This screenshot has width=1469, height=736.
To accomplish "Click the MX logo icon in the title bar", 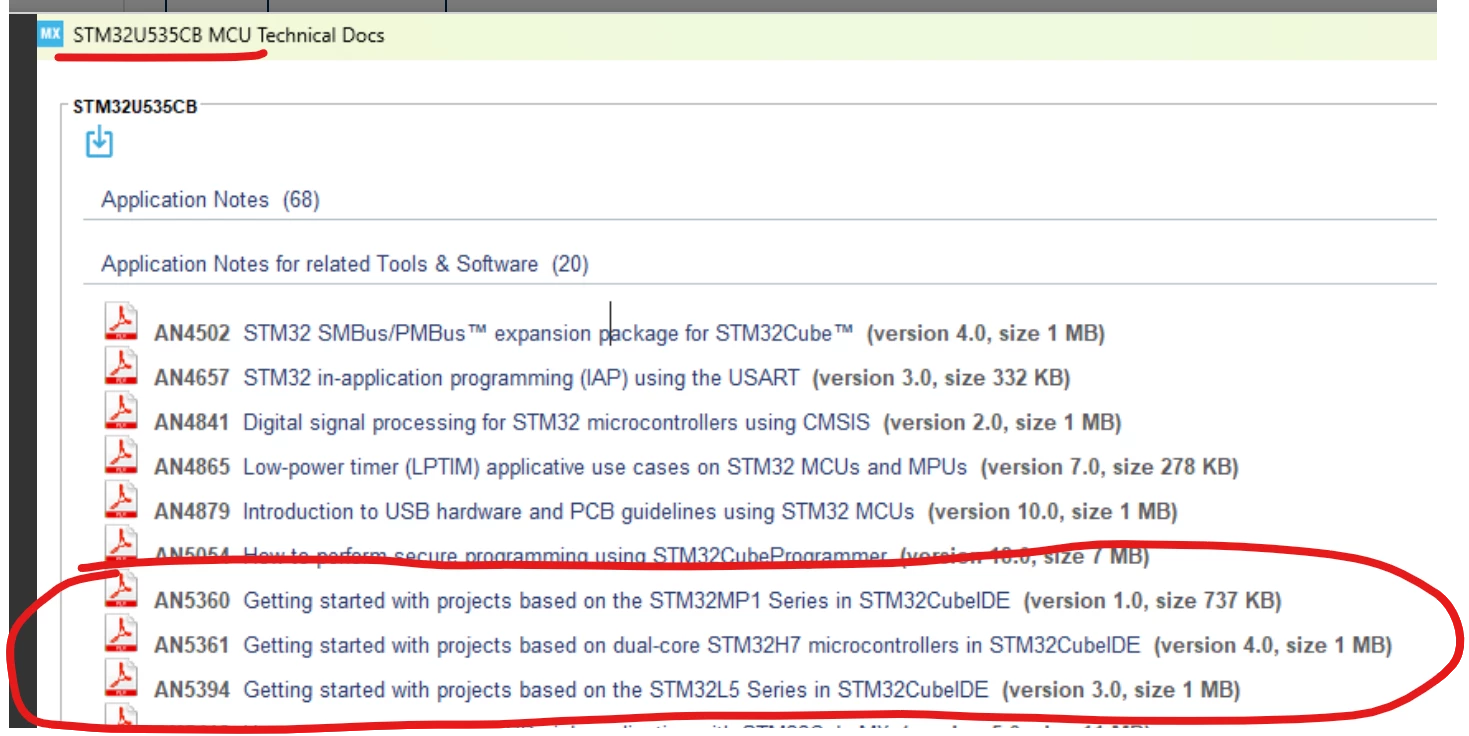I will point(50,35).
